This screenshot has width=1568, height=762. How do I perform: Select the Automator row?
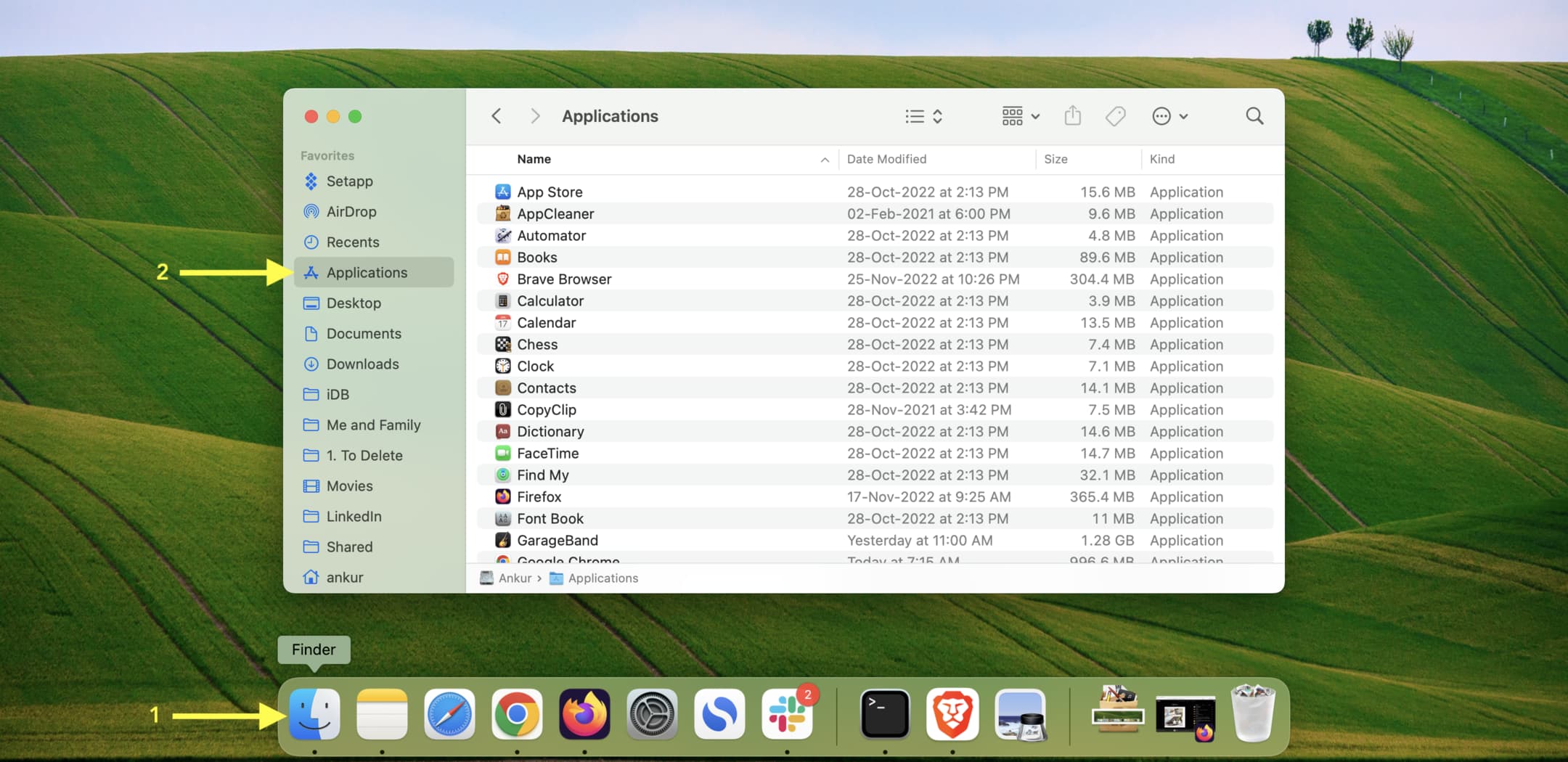click(875, 235)
